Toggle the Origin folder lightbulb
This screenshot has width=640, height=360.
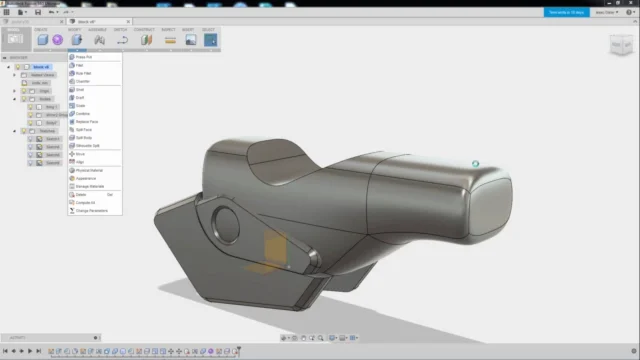(x=24, y=91)
